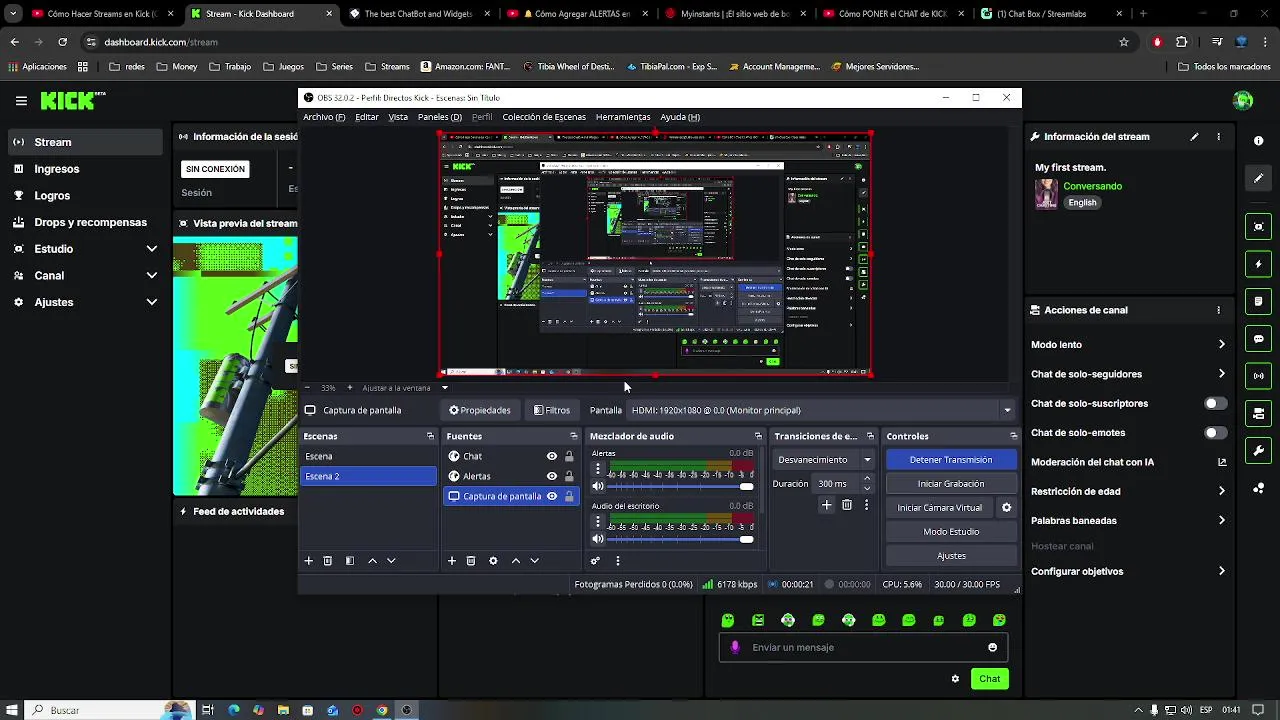
Task: Lock the Captura de pantalla source
Action: point(569,496)
